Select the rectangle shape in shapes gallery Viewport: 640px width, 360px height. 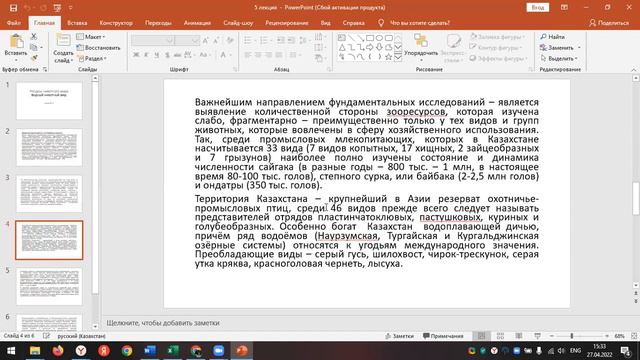[369, 38]
